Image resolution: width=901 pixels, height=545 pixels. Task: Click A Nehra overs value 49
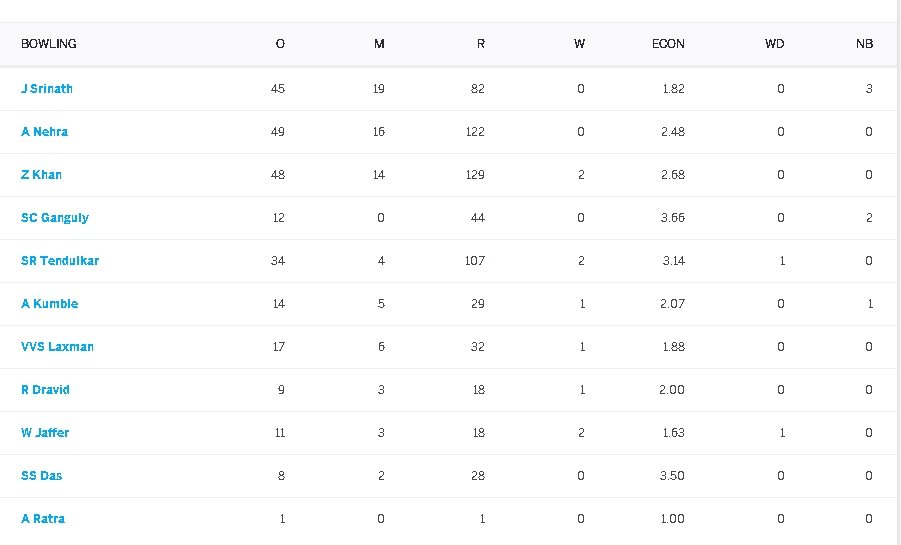[x=278, y=132]
